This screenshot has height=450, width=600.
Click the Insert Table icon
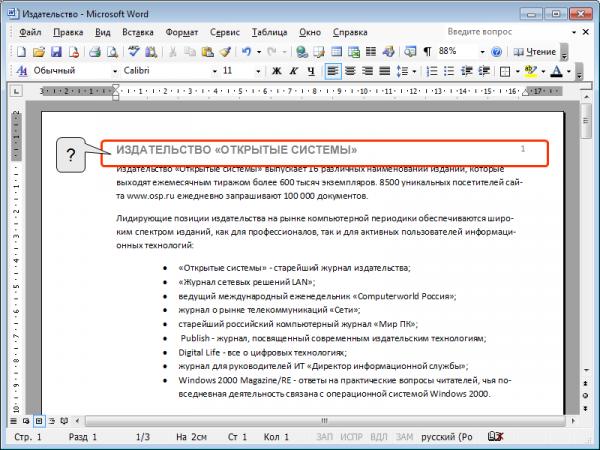(x=337, y=52)
